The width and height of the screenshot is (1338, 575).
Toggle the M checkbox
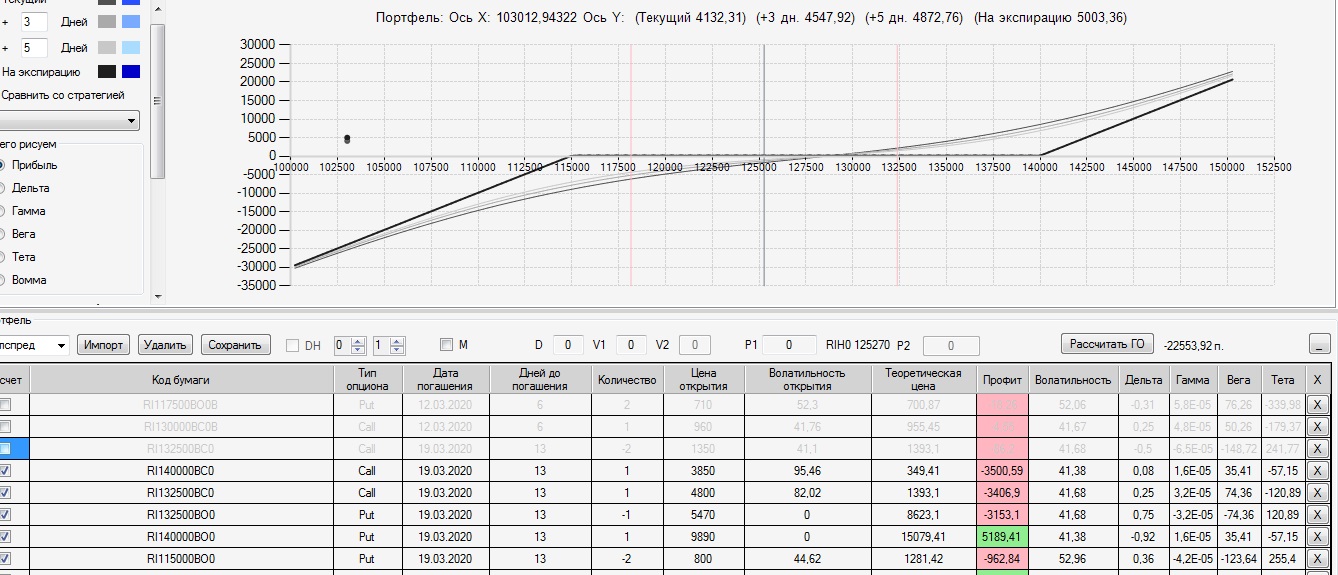[x=446, y=345]
